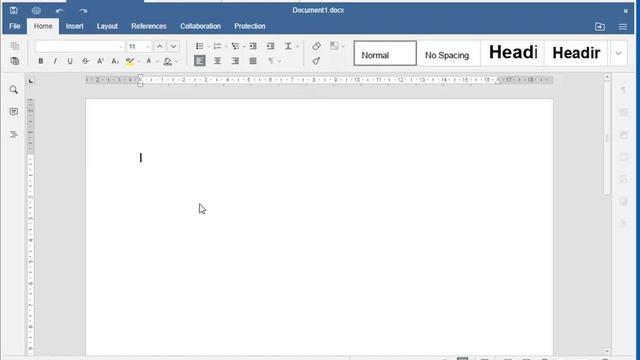Apply the second Heading style

(576, 53)
